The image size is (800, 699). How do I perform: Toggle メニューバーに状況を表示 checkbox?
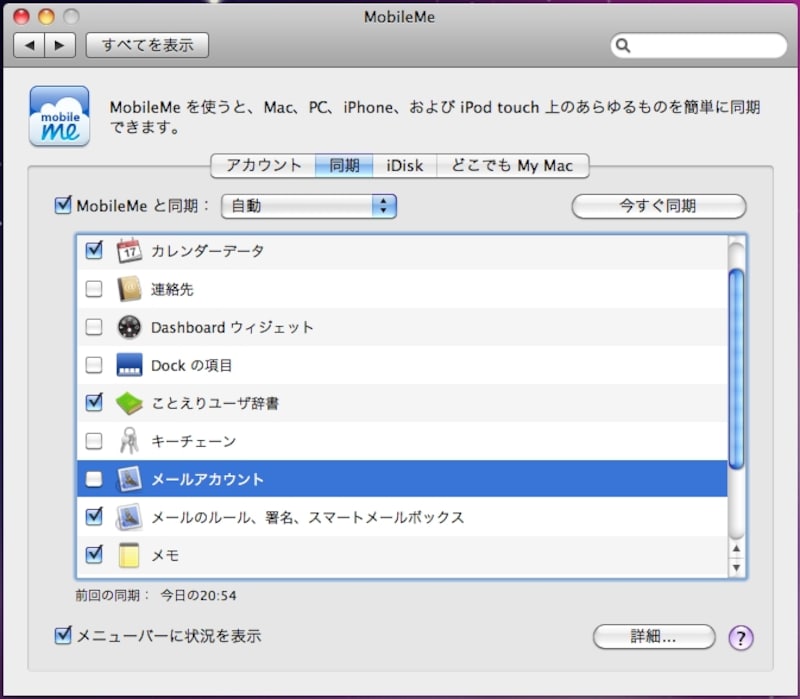63,635
